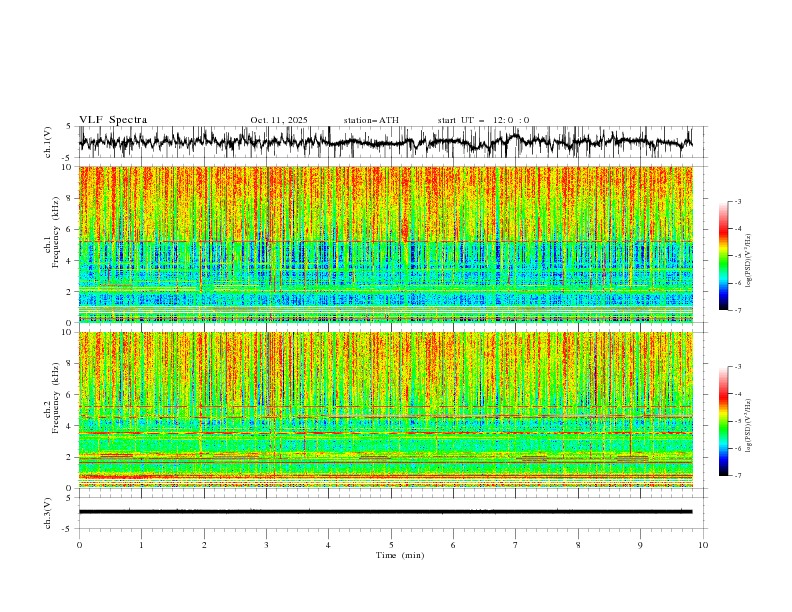
Task: Select the 'start UT = 12:0 :0' text
Action: click(x=483, y=120)
